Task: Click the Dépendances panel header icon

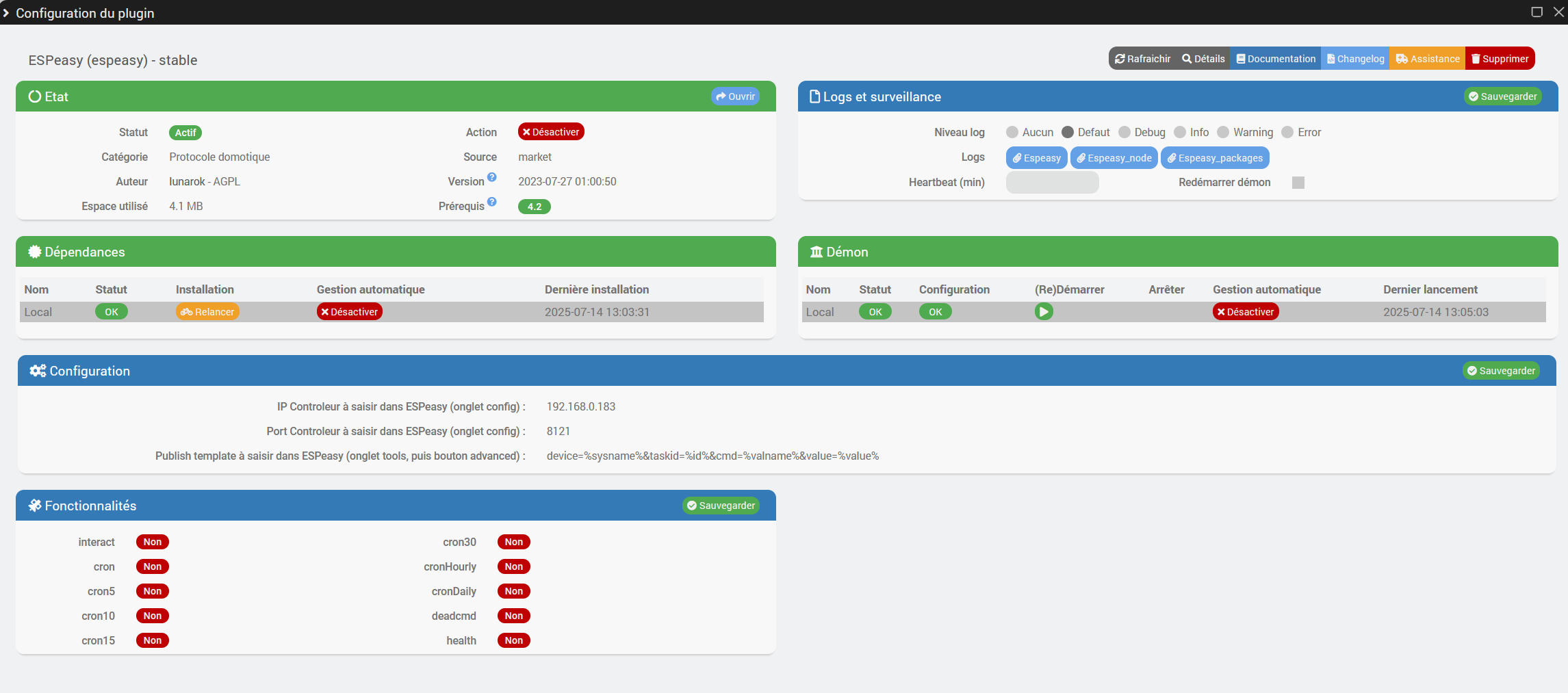Action: [x=35, y=252]
